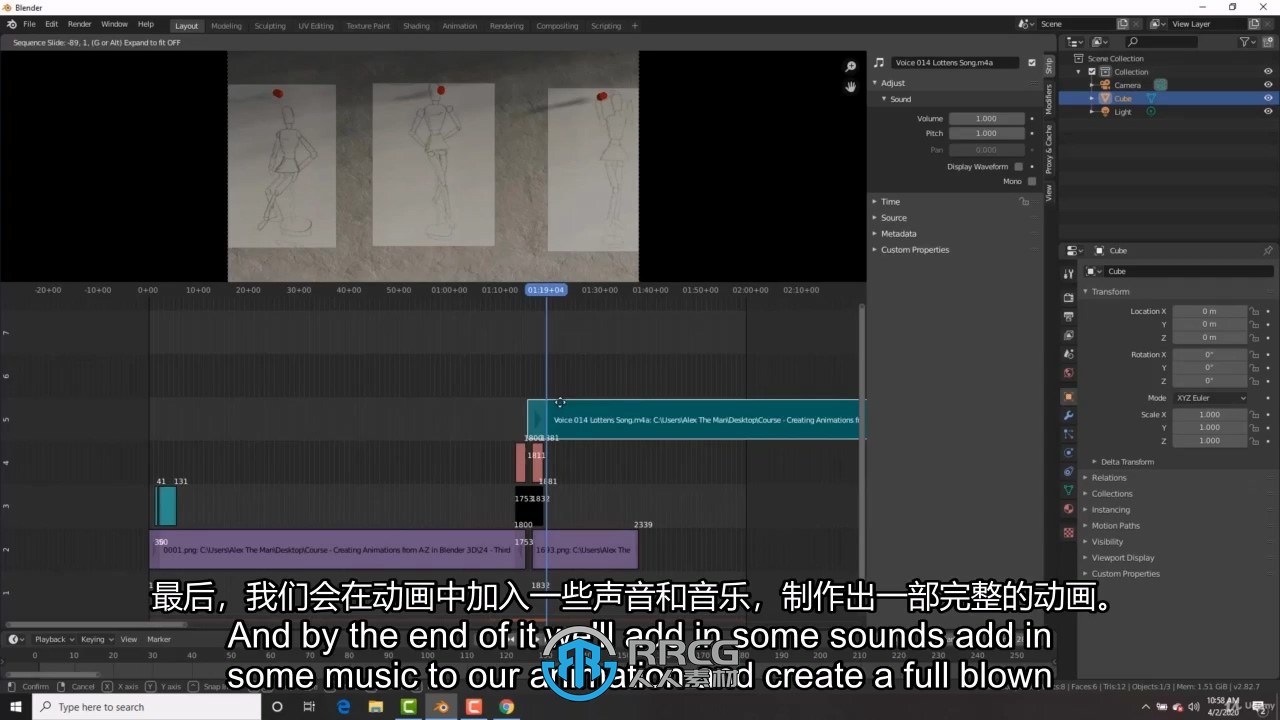The height and width of the screenshot is (720, 1280).
Task: Hide the Cube with its eye icon
Action: coord(1268,98)
